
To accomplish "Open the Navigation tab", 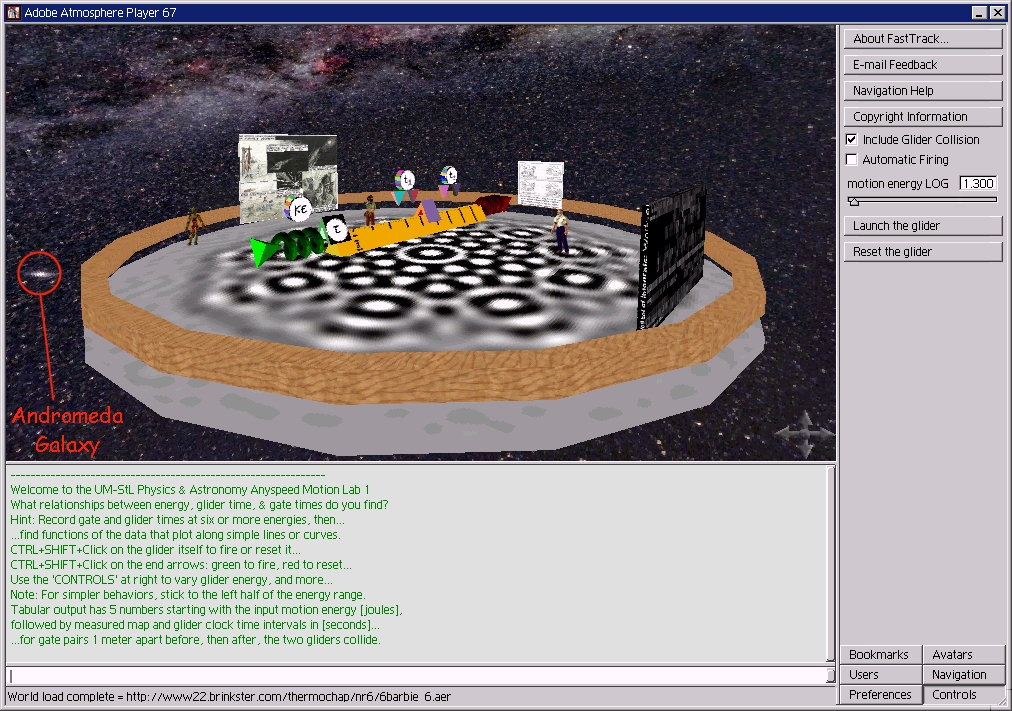I will [959, 675].
